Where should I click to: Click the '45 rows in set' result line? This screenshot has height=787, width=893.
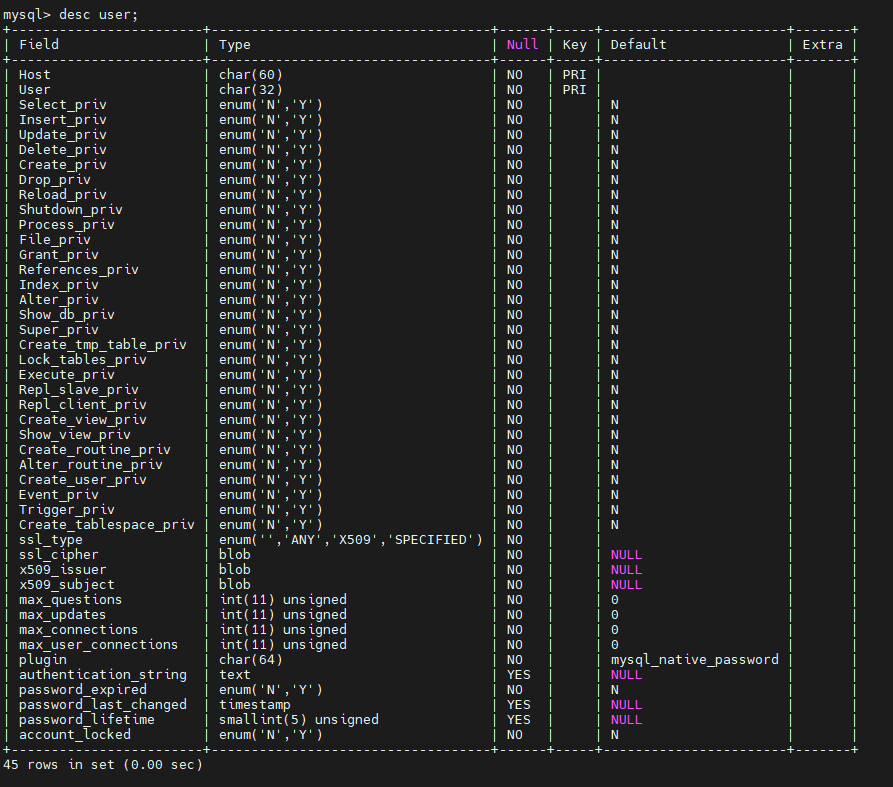[x=103, y=765]
